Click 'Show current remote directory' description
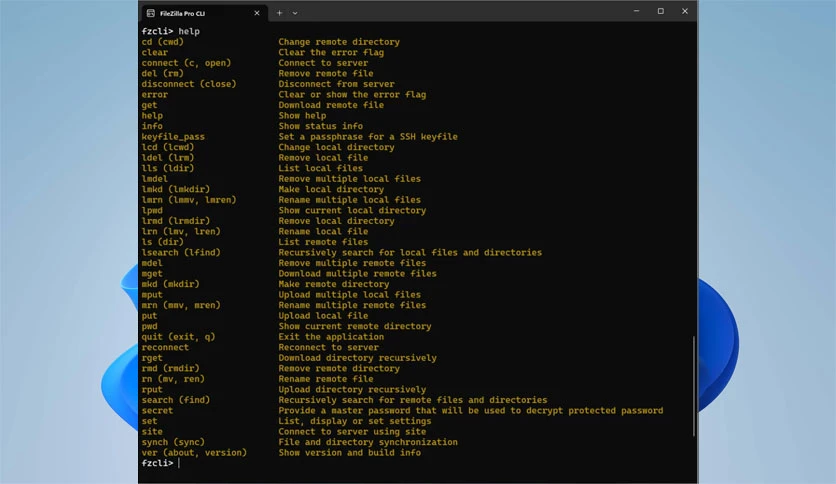 pyautogui.click(x=355, y=326)
